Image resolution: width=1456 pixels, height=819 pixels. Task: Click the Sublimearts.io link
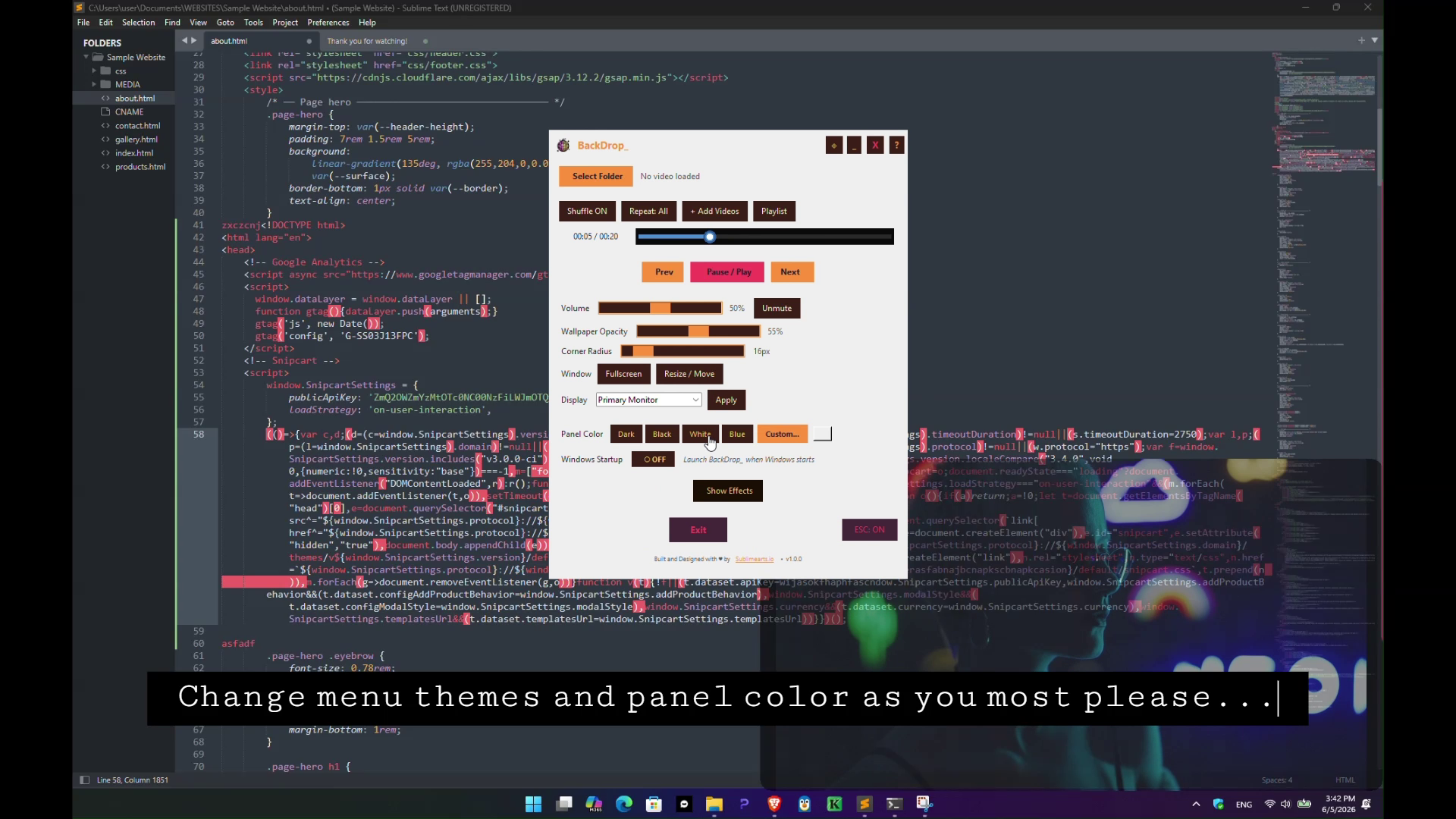[x=754, y=559]
